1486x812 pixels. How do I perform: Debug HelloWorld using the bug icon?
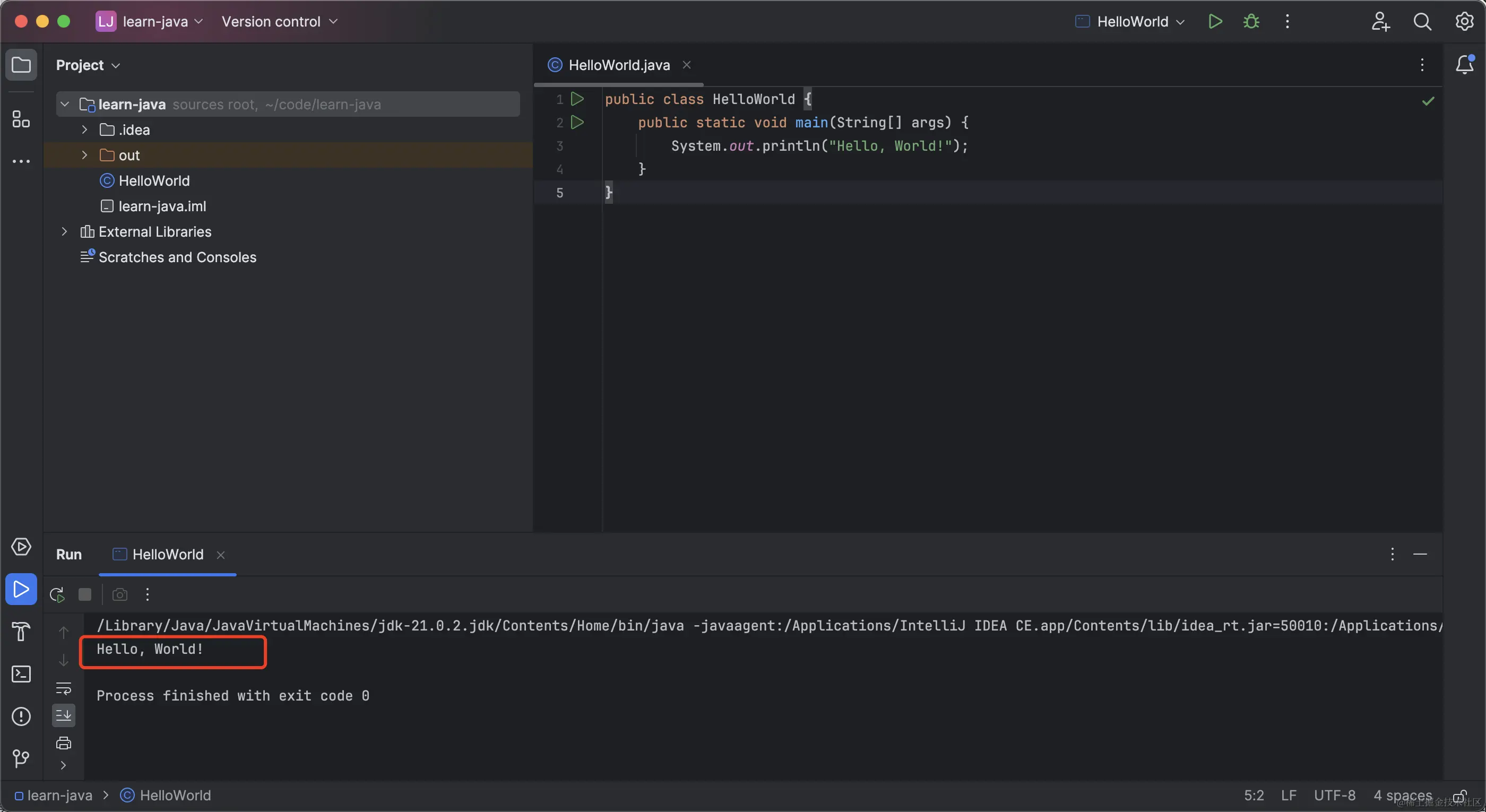1251,21
